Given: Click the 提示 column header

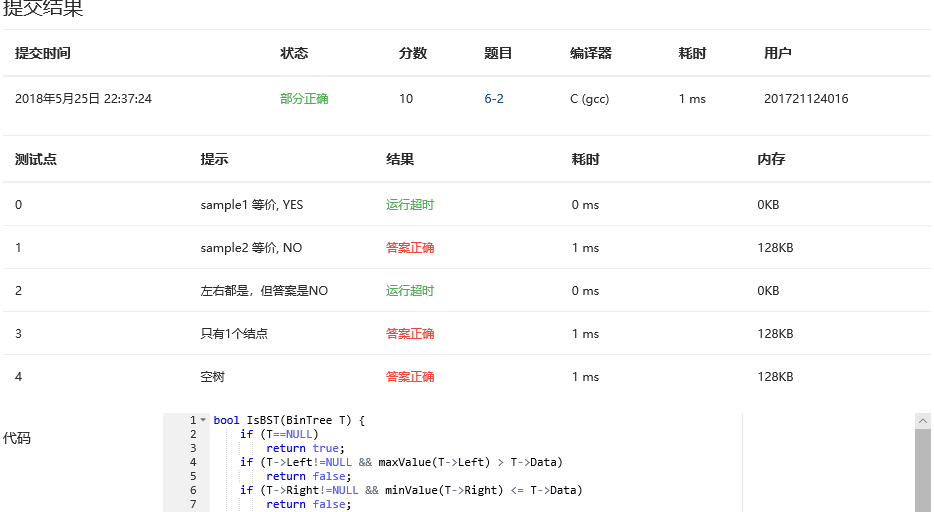Looking at the screenshot, I should [214, 159].
